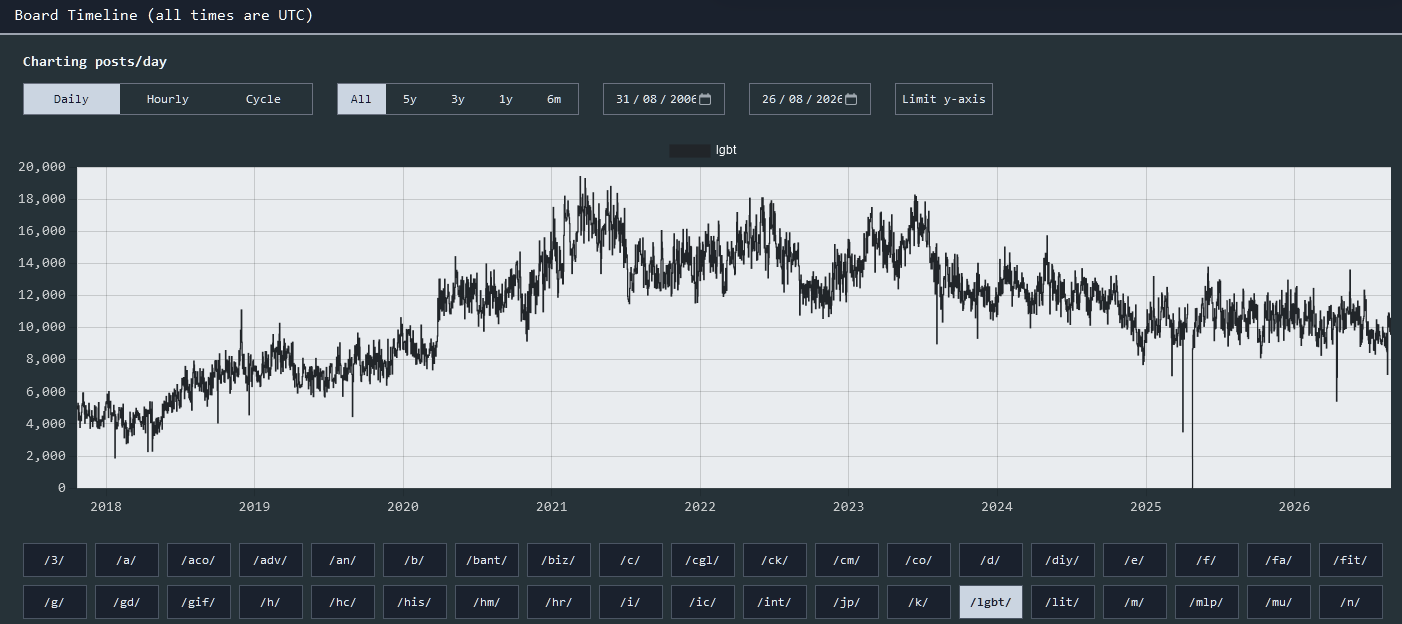Pick the /g/ board

click(x=55, y=602)
